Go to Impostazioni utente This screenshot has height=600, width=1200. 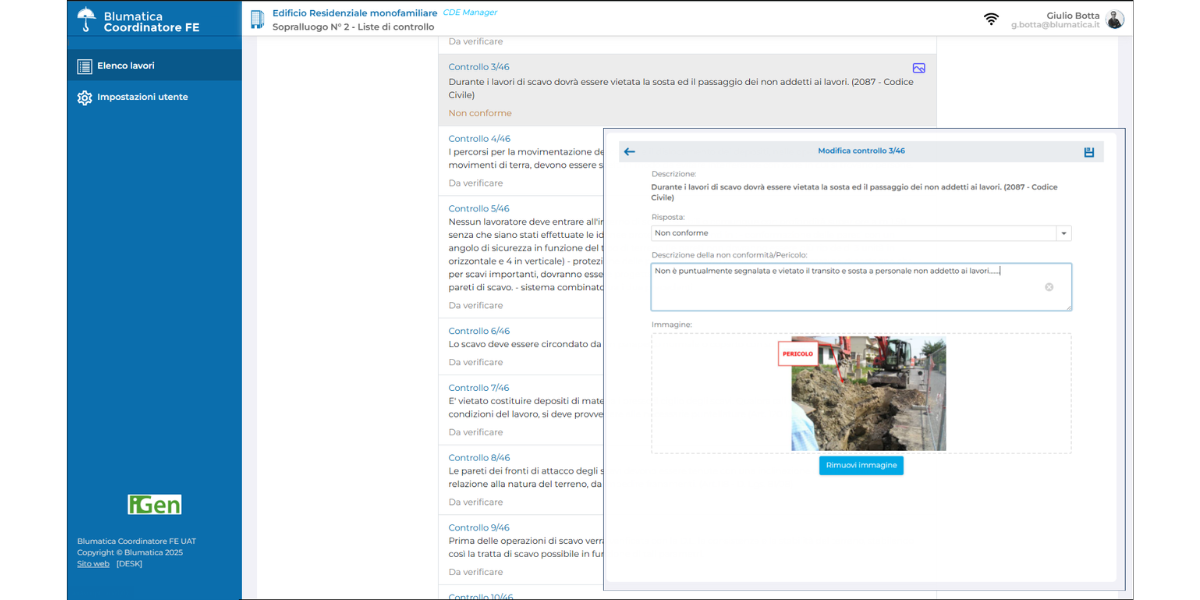pos(142,98)
